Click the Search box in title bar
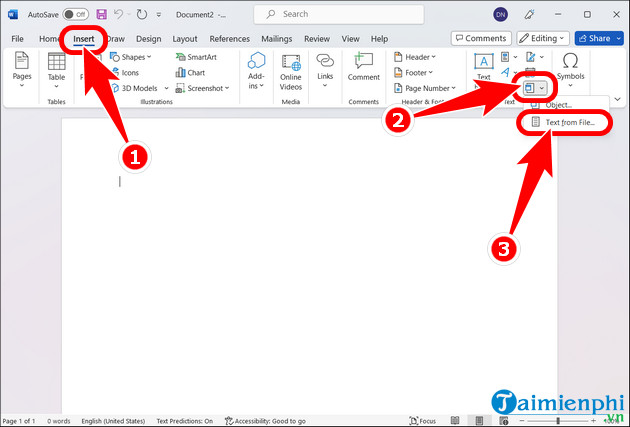The width and height of the screenshot is (630, 427). click(339, 14)
